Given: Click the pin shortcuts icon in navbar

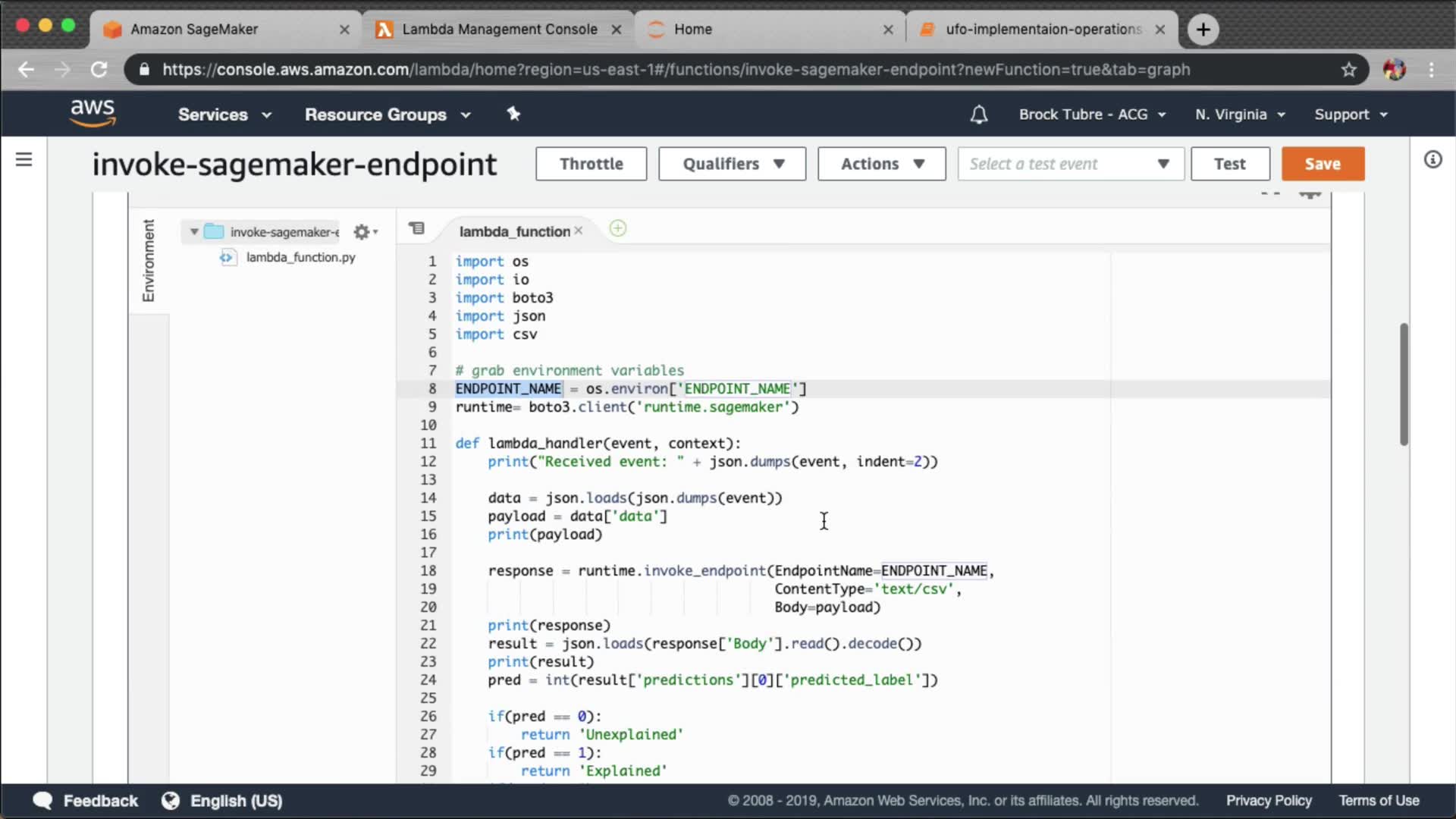Looking at the screenshot, I should 513,114.
